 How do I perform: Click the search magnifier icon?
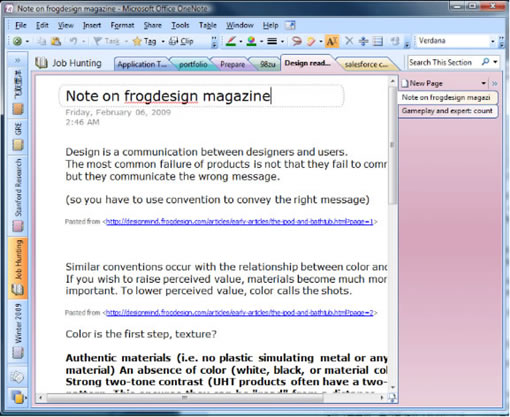[x=485, y=62]
